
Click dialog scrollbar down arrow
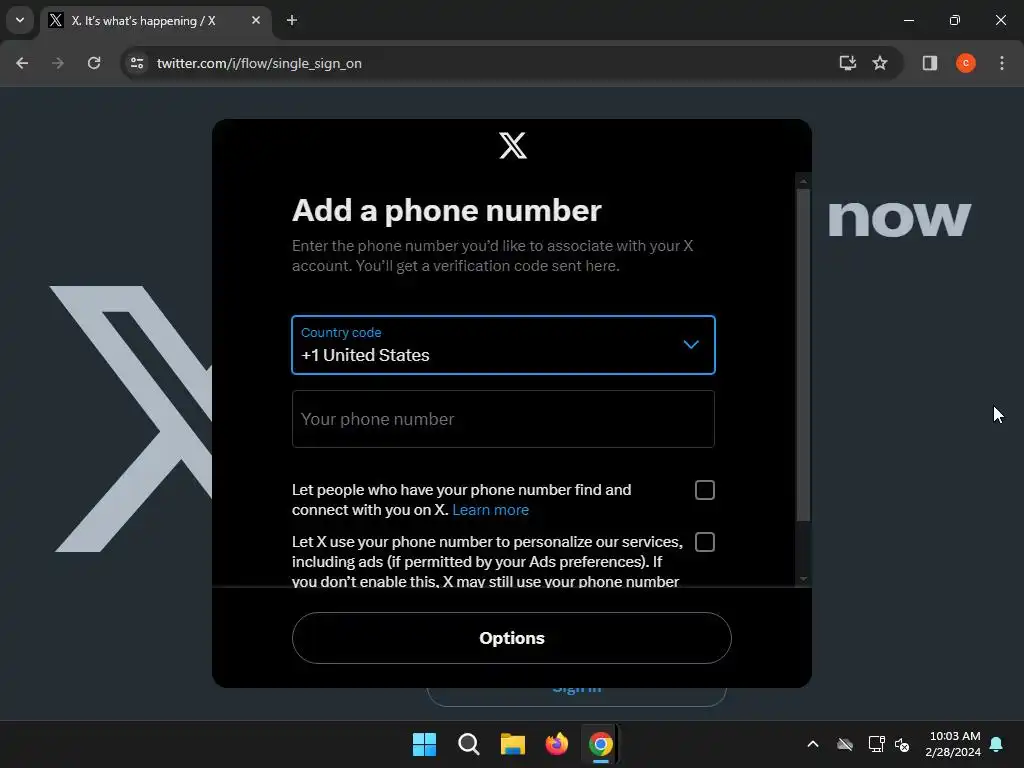coord(803,579)
